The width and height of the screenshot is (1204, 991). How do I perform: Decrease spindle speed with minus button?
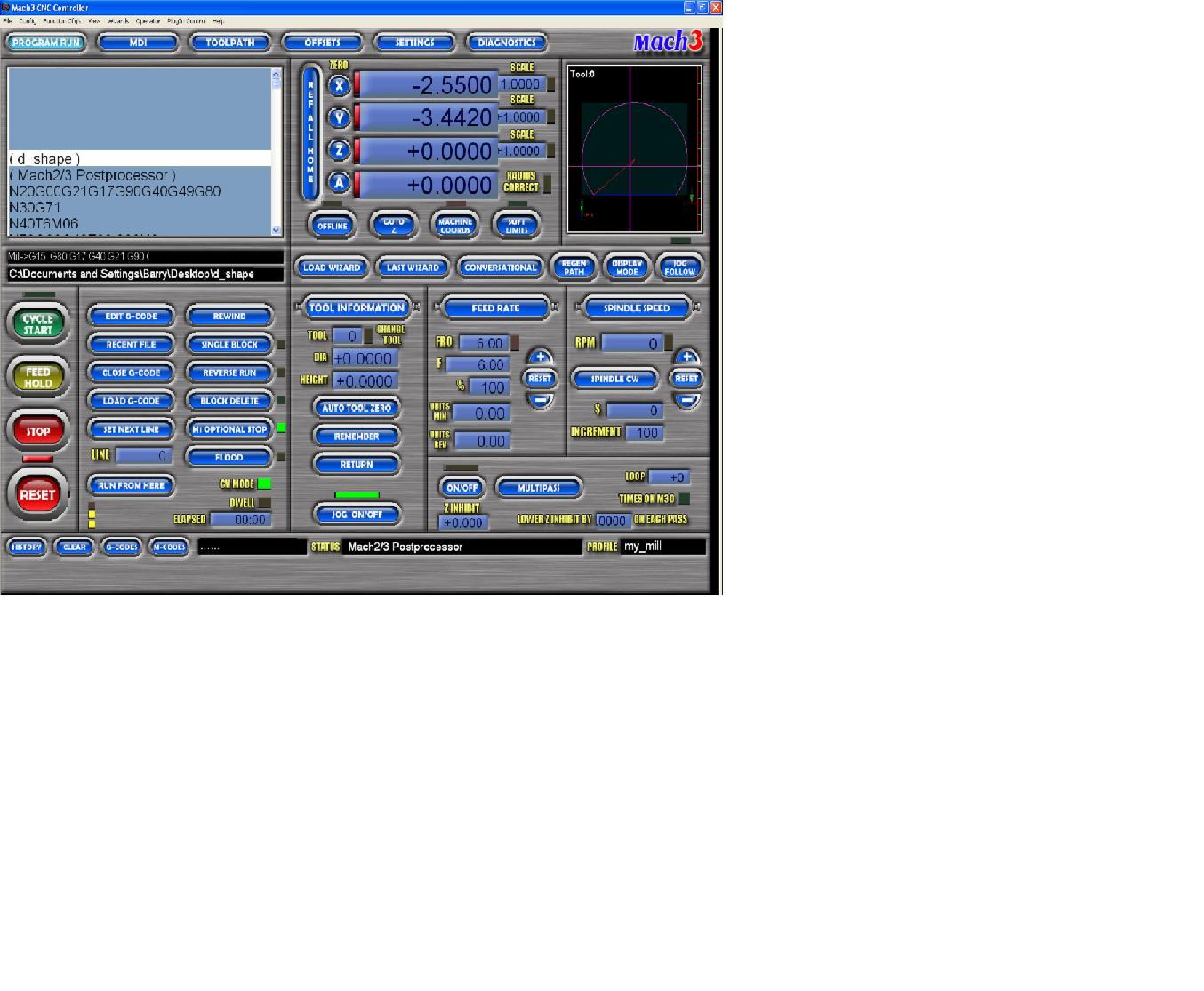(x=686, y=401)
